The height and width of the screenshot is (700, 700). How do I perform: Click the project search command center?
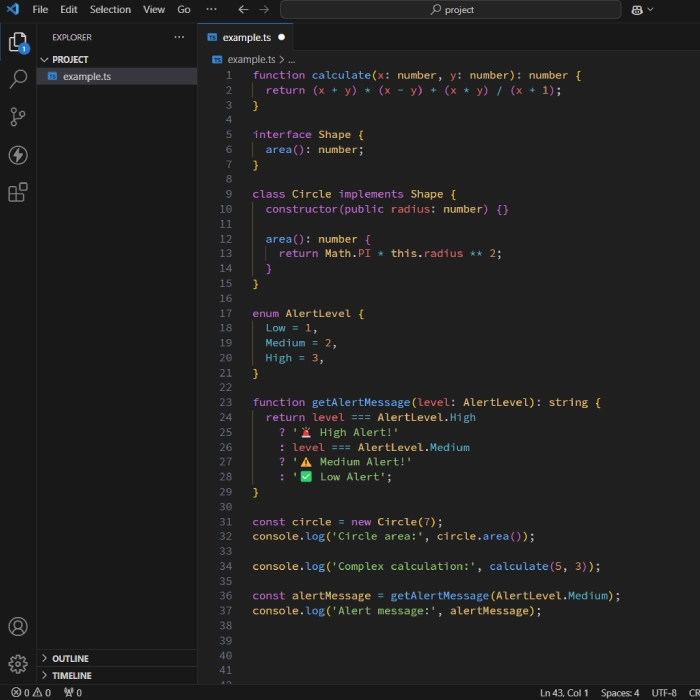click(450, 9)
